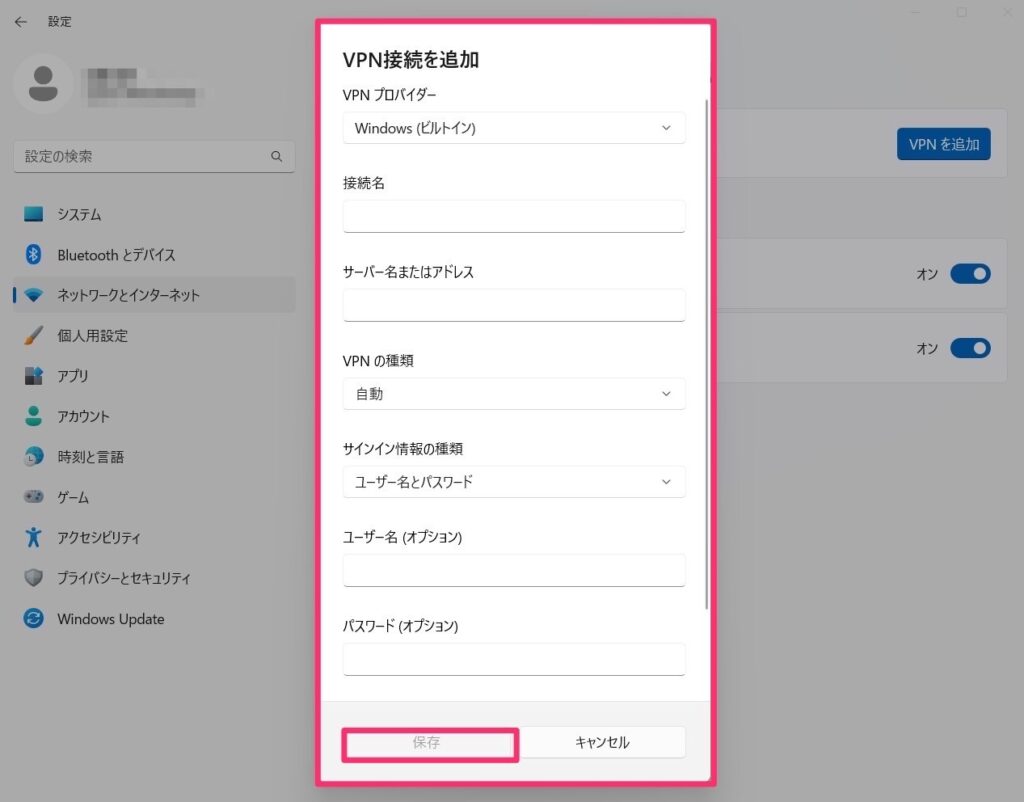Open the サインイン情報の種類 dropdown
Screen dimensions: 1024x802
point(514,482)
